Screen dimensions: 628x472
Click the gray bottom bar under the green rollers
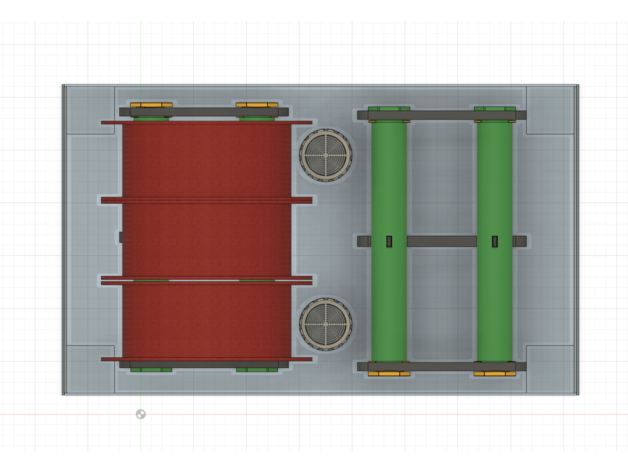[441, 366]
